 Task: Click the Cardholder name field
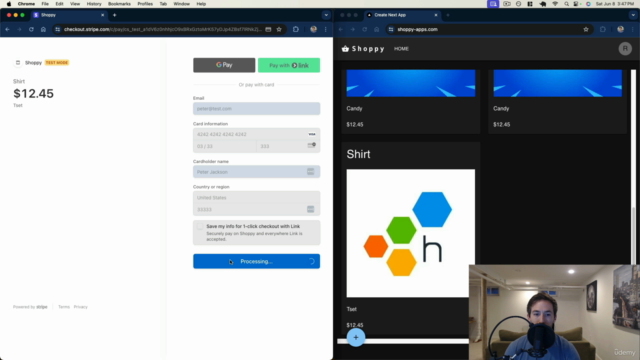(256, 172)
